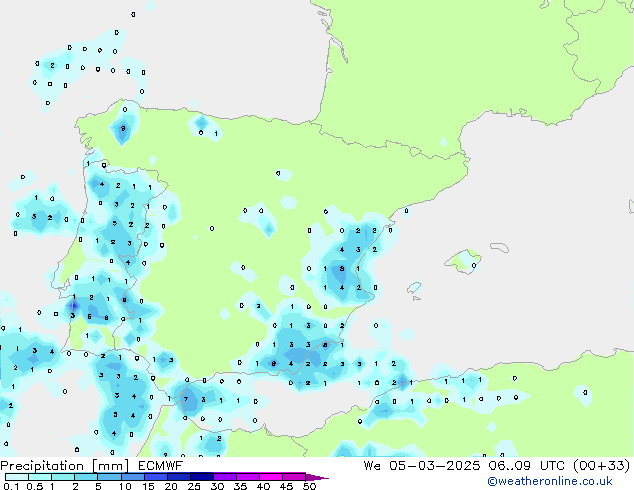Screen dimensions: 634x490
Task: Click the 0.1–0.5 mm legend color box
Action: (x=17, y=477)
